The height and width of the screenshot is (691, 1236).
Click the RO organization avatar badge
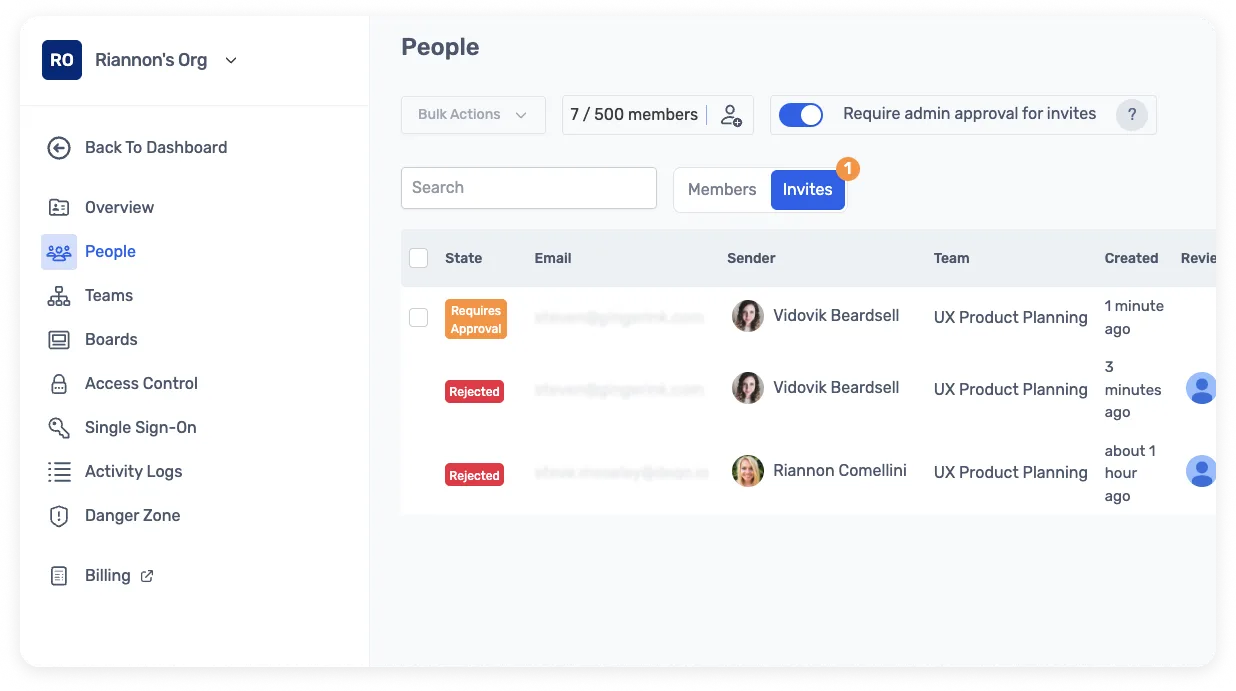pyautogui.click(x=62, y=60)
